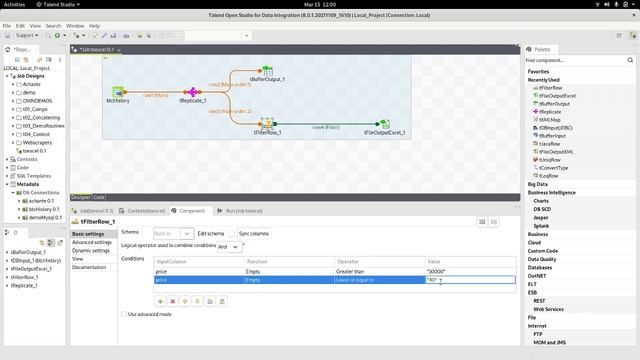
Task: Click the Greater than operator cell
Action: pyautogui.click(x=380, y=271)
